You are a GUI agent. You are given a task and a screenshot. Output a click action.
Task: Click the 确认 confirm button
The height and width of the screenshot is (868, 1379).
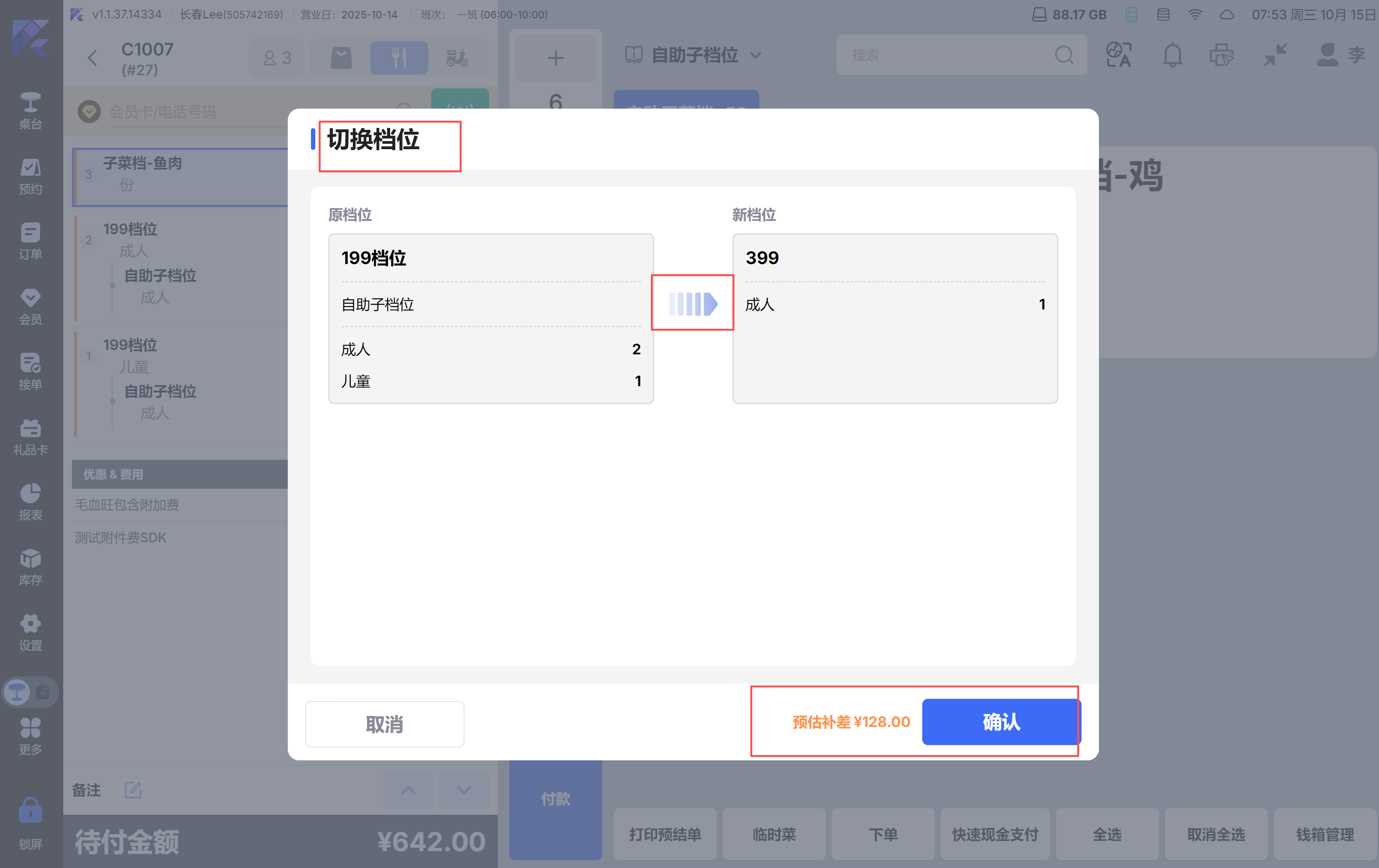pos(1000,721)
